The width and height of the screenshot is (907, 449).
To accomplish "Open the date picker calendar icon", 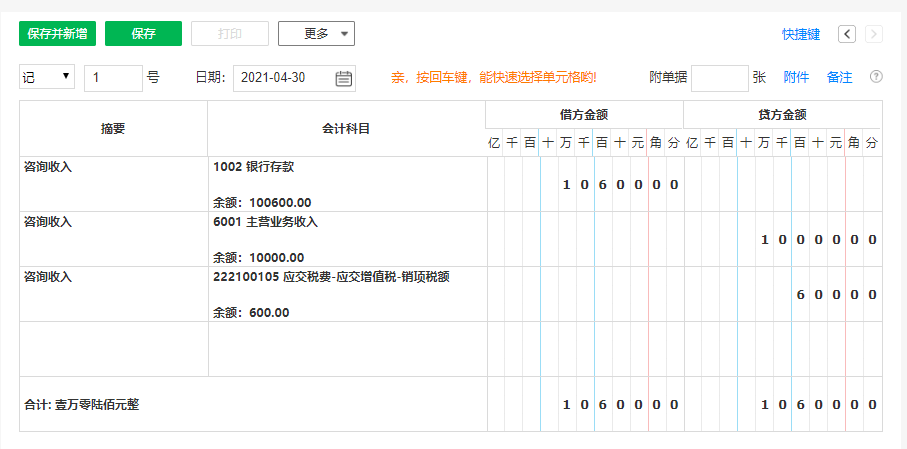I will 344,79.
